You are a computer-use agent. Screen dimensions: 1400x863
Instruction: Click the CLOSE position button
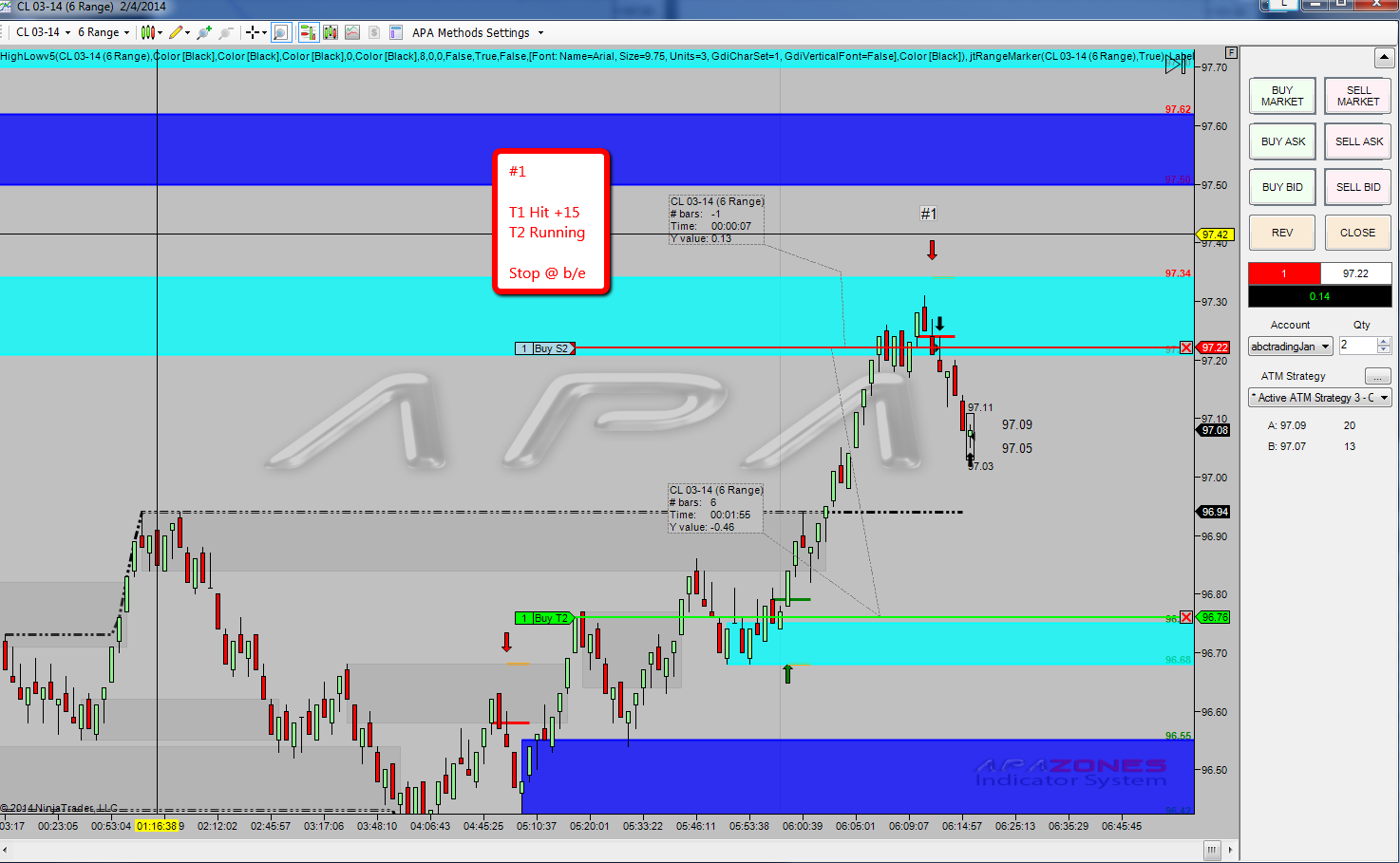(1358, 233)
